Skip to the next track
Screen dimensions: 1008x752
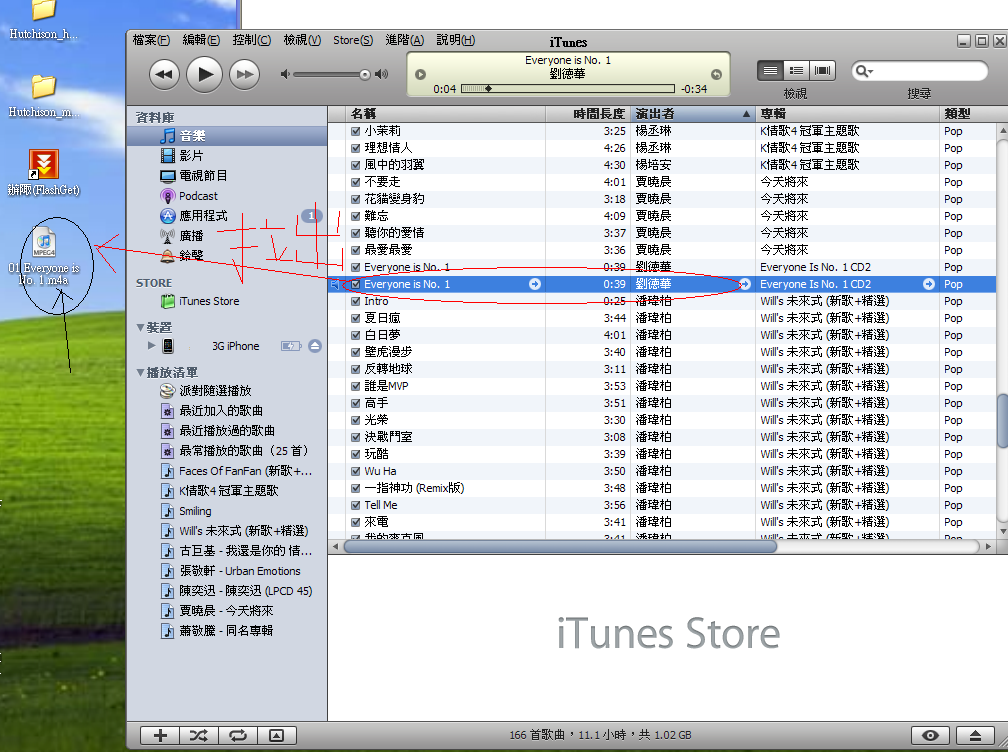tap(244, 74)
